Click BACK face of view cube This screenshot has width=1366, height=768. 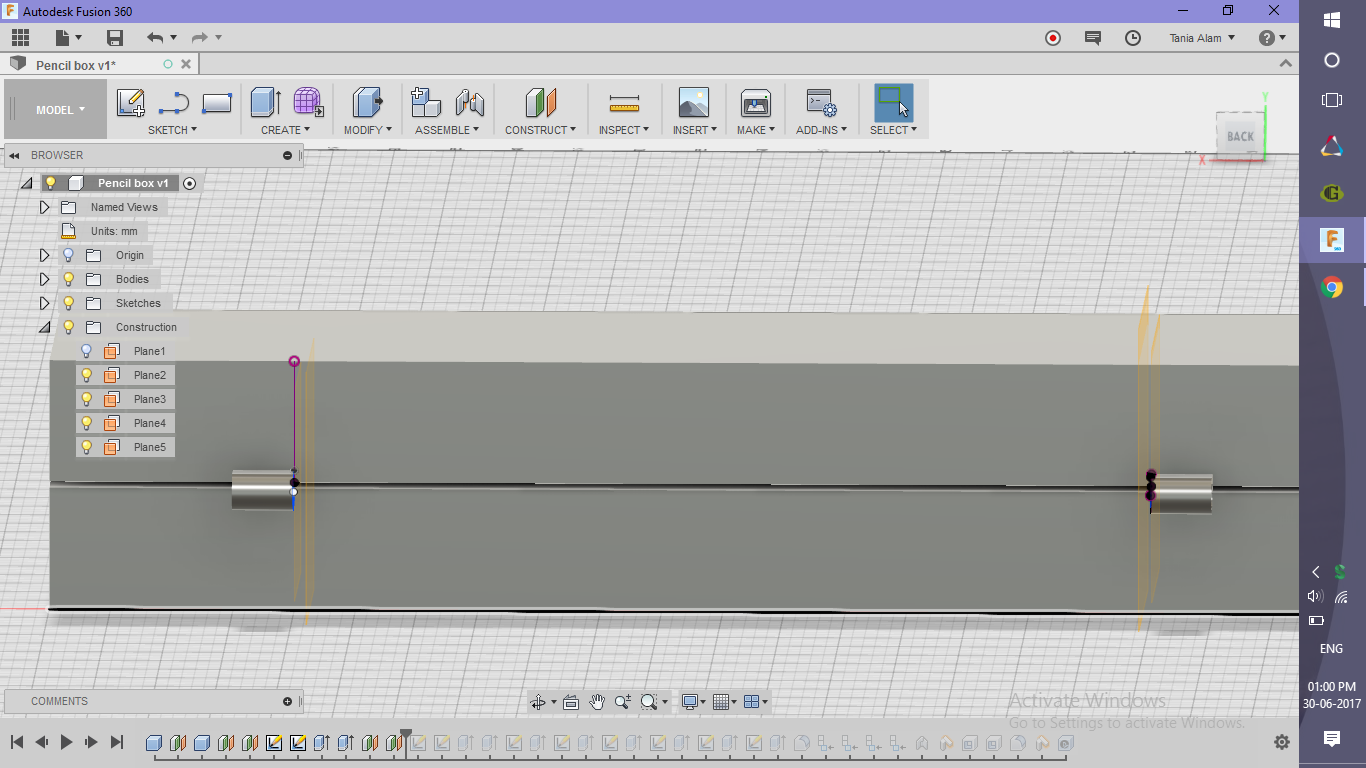[x=1240, y=136]
